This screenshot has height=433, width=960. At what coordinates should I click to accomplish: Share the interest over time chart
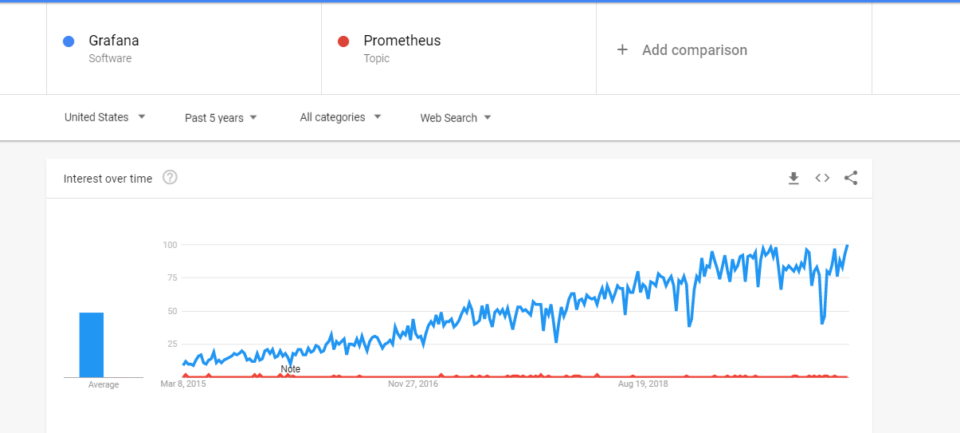(850, 178)
